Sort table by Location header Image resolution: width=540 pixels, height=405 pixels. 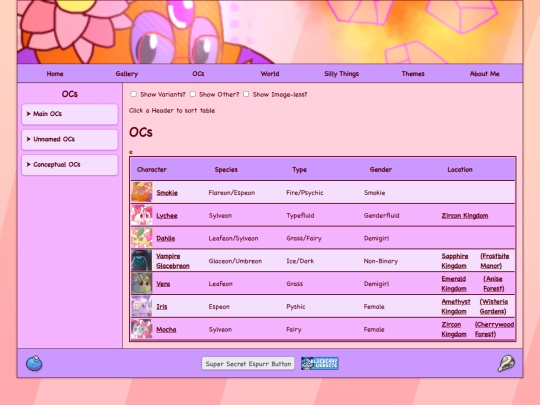[460, 169]
